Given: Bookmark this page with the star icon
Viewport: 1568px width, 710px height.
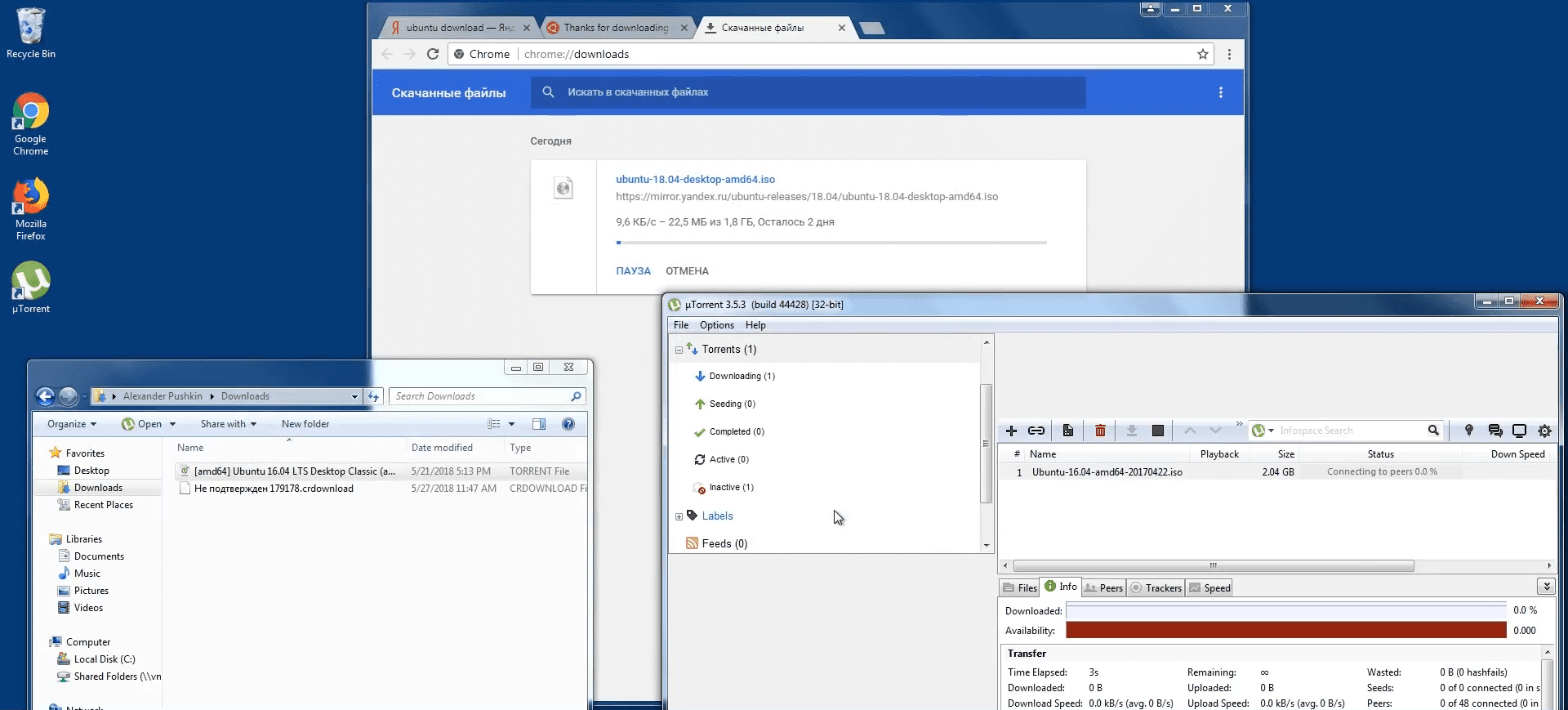Looking at the screenshot, I should click(x=1203, y=54).
